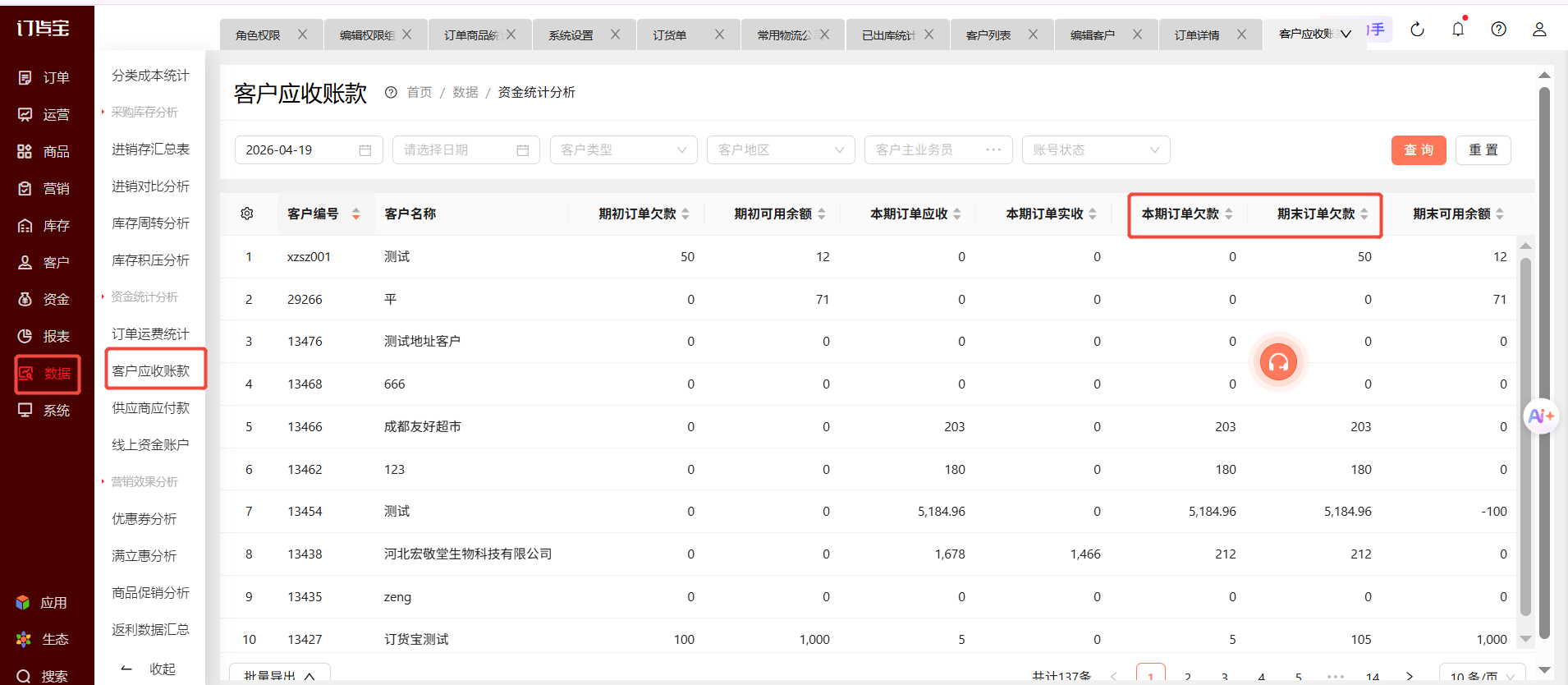1568x685 pixels.
Task: Click the 查询 search button
Action: click(x=1419, y=149)
